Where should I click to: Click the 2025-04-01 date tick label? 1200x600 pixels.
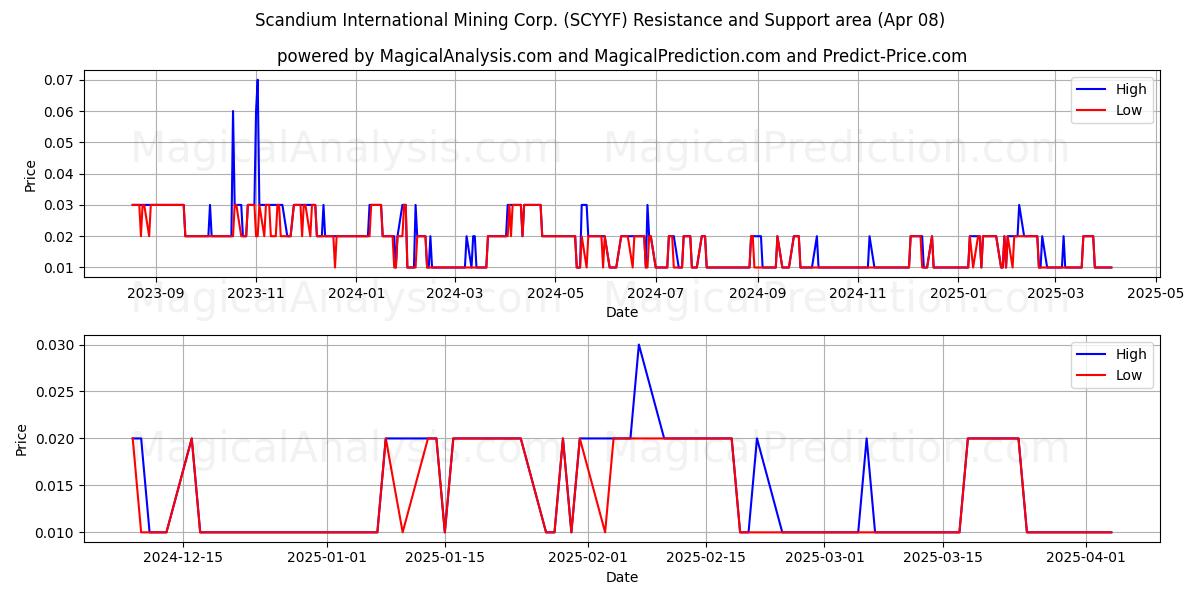click(1085, 558)
